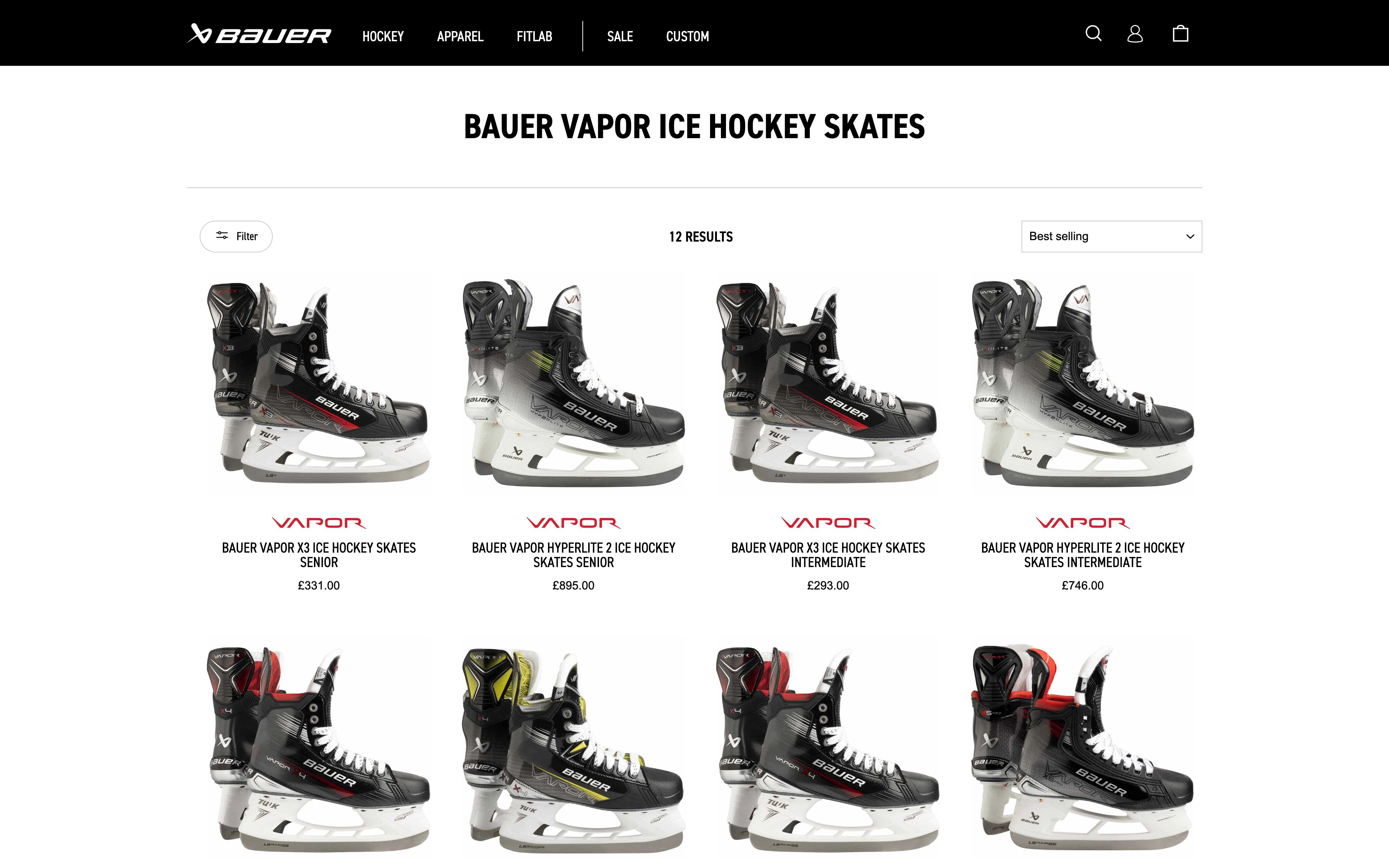Click the yellow Vapor X4 skate image
Image resolution: width=1389 pixels, height=868 pixels.
click(573, 749)
